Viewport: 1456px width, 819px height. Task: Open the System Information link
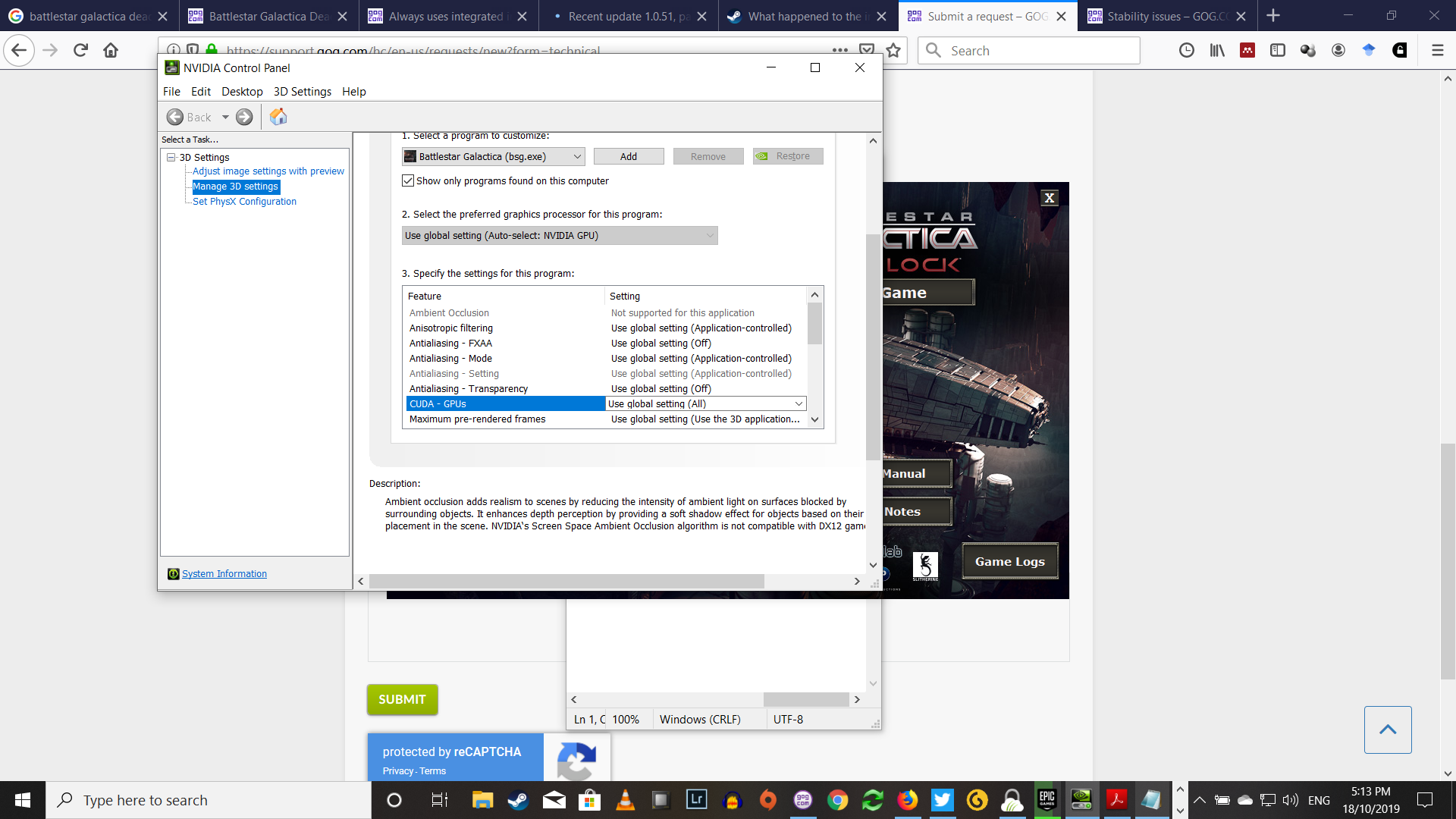tap(224, 574)
